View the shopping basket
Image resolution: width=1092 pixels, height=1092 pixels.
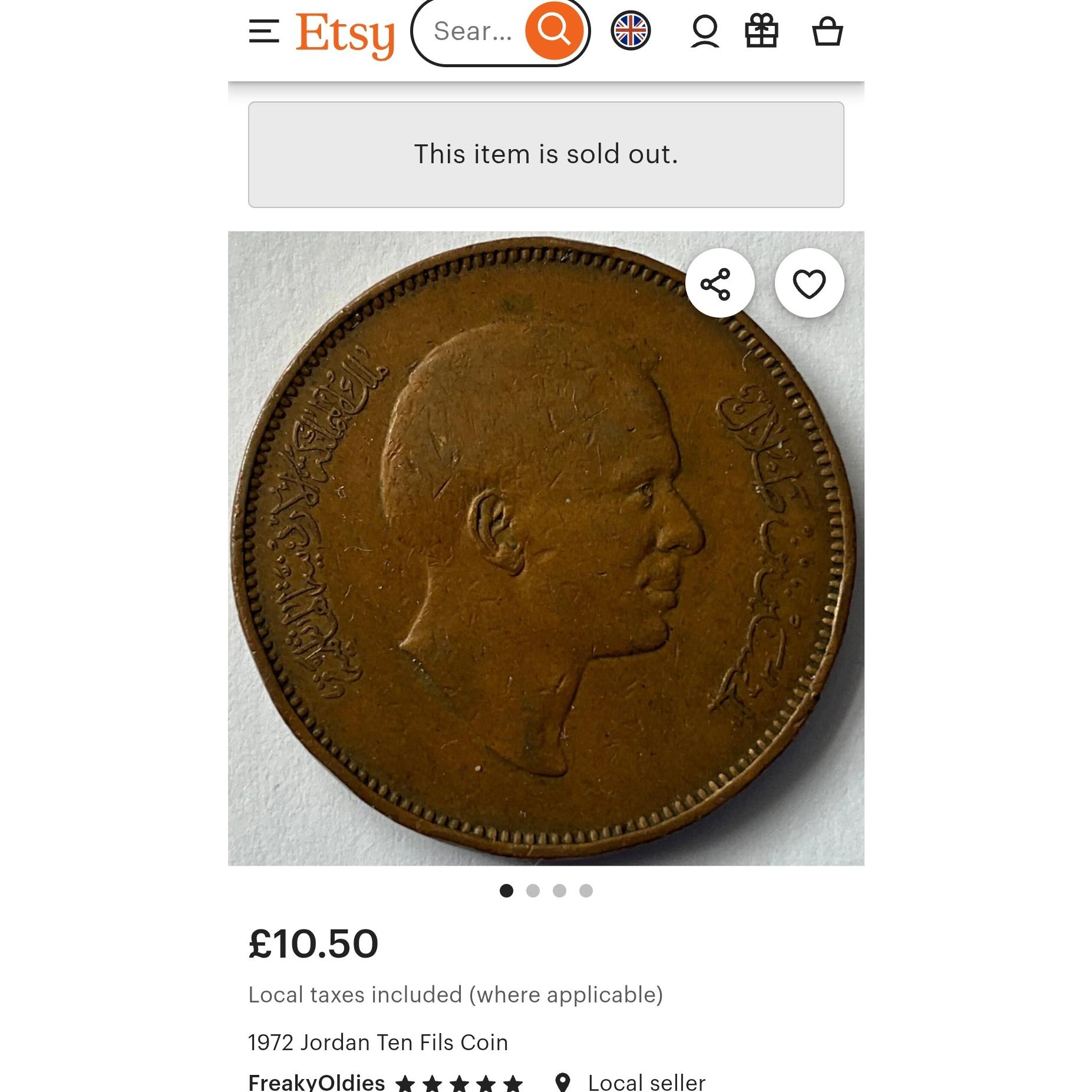click(x=827, y=31)
